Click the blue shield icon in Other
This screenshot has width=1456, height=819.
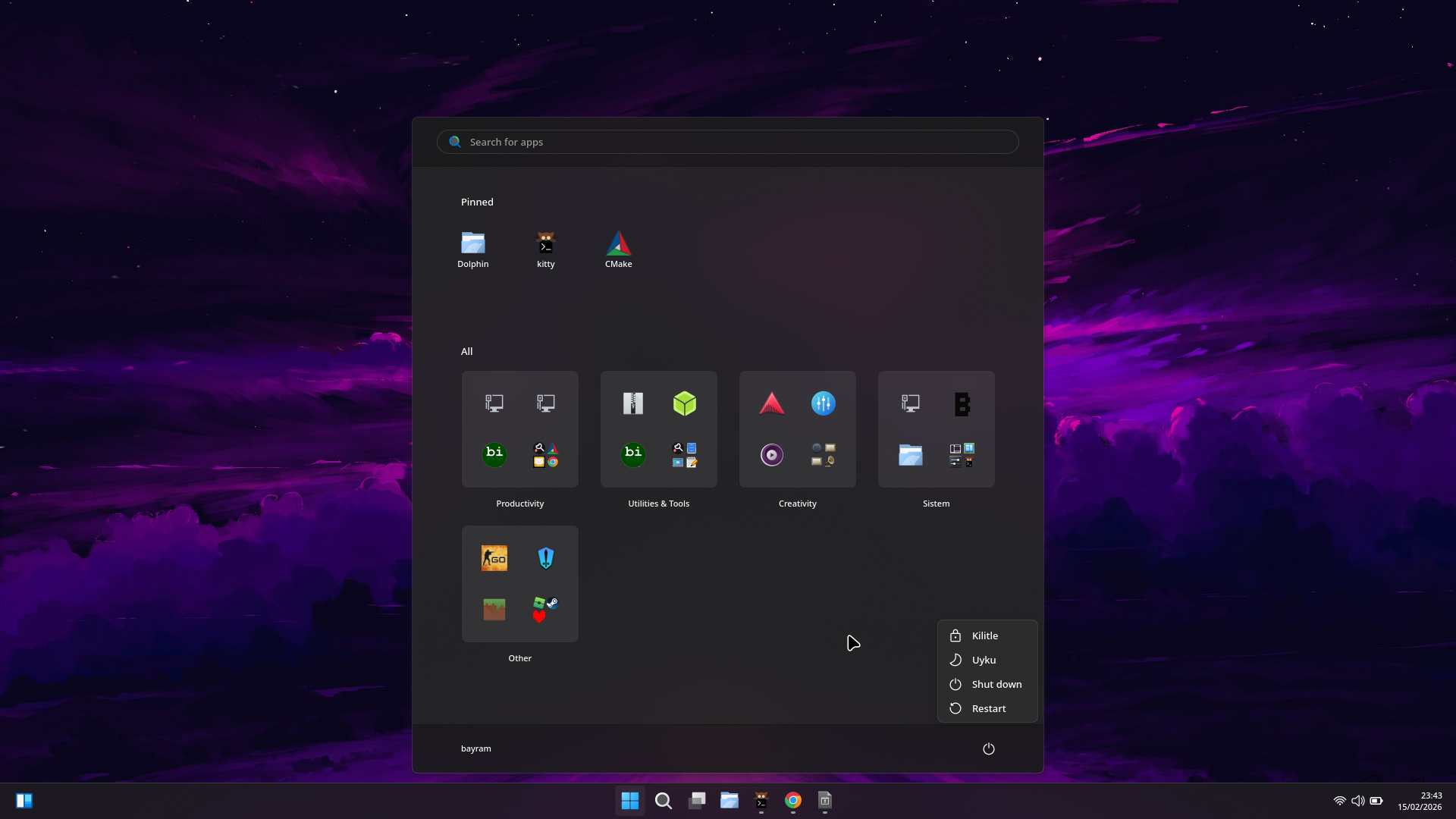tap(545, 558)
